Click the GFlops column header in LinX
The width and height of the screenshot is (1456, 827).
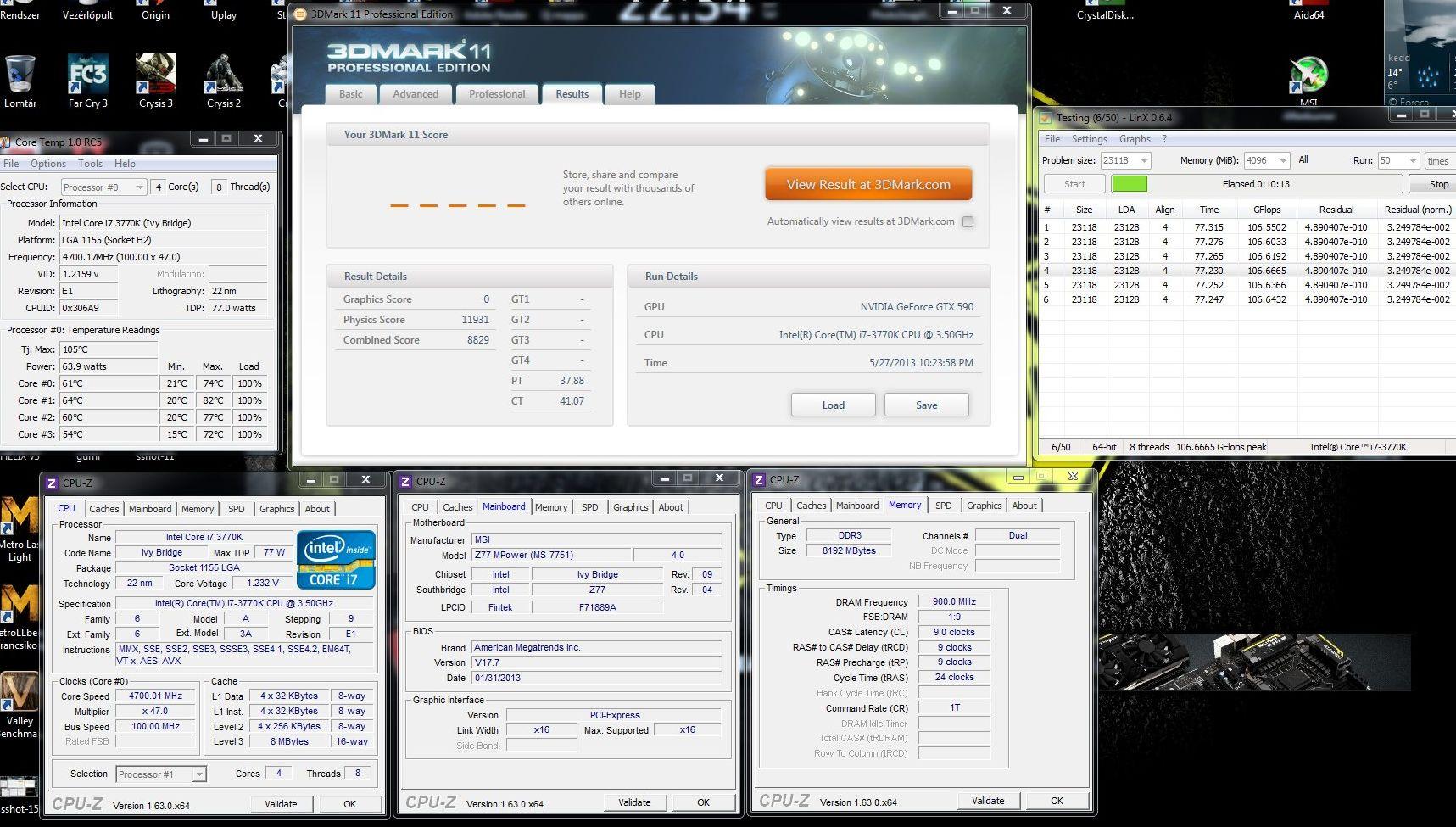1267,210
